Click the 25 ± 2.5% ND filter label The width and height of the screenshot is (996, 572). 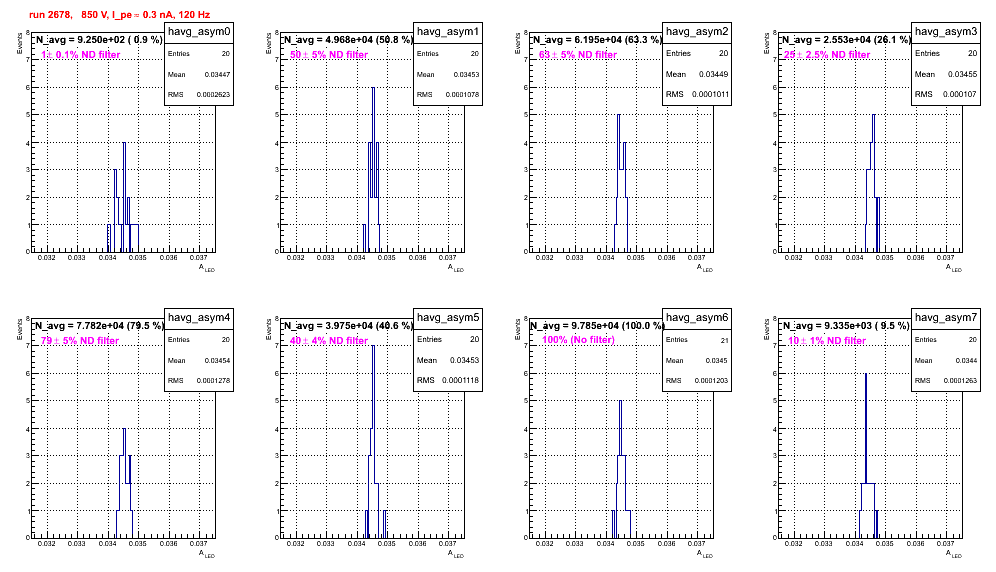pyautogui.click(x=827, y=55)
